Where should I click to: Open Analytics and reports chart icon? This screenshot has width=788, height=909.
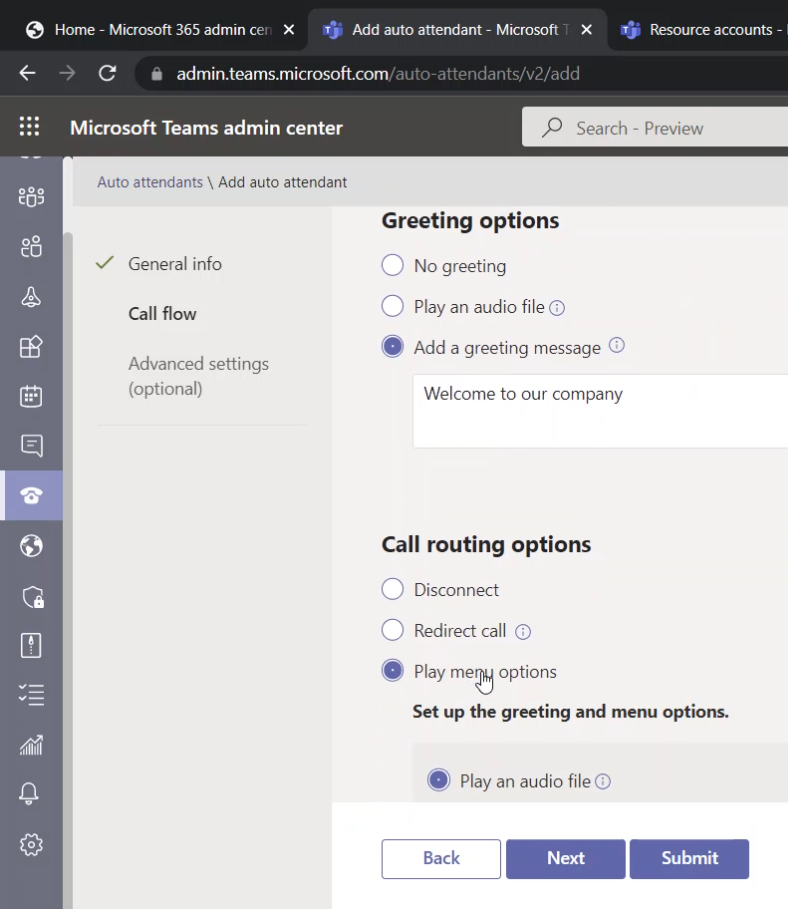tap(31, 744)
